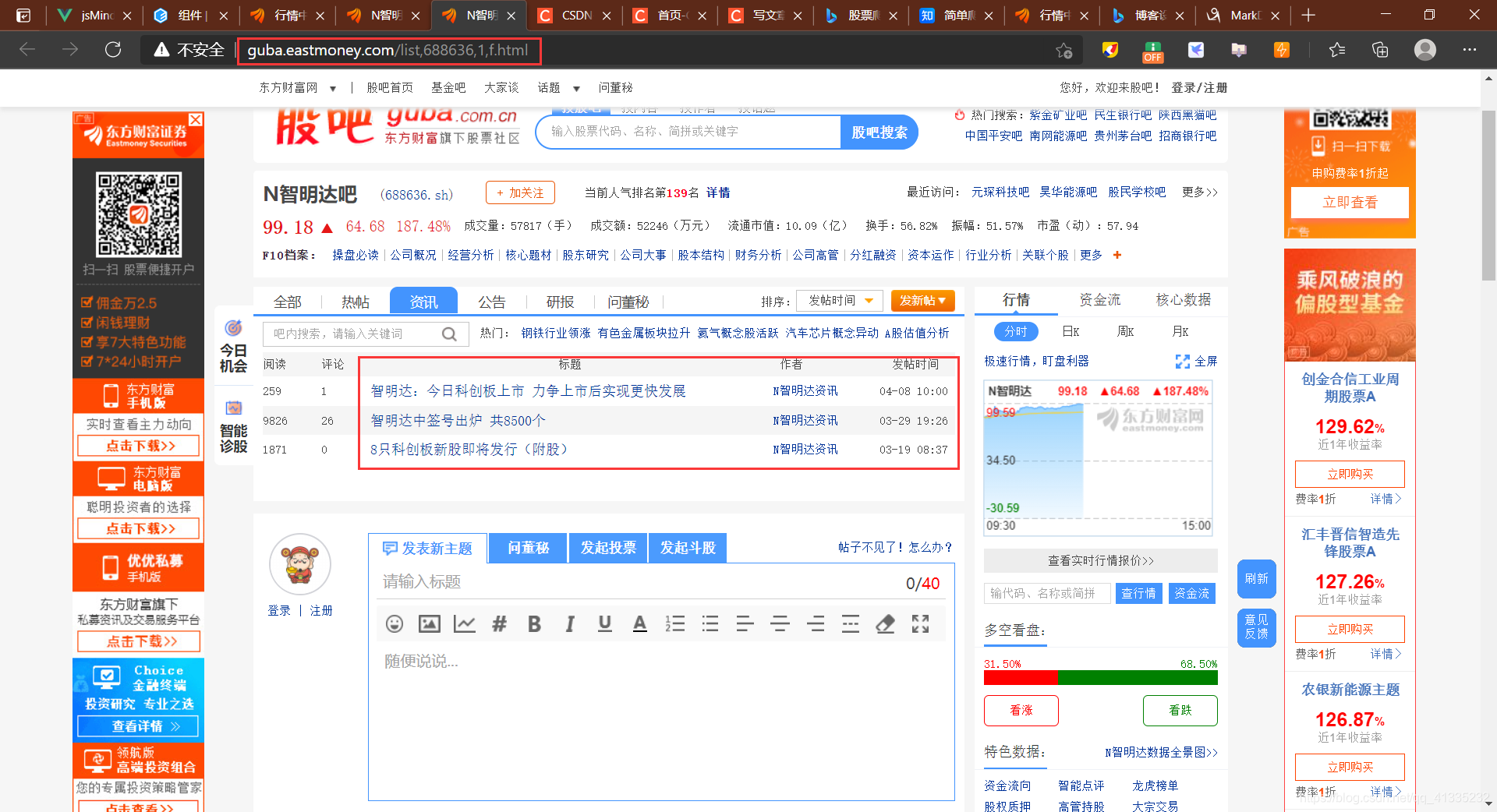1497x812 pixels.
Task: Toggle italic formatting in editor
Action: coord(570,623)
